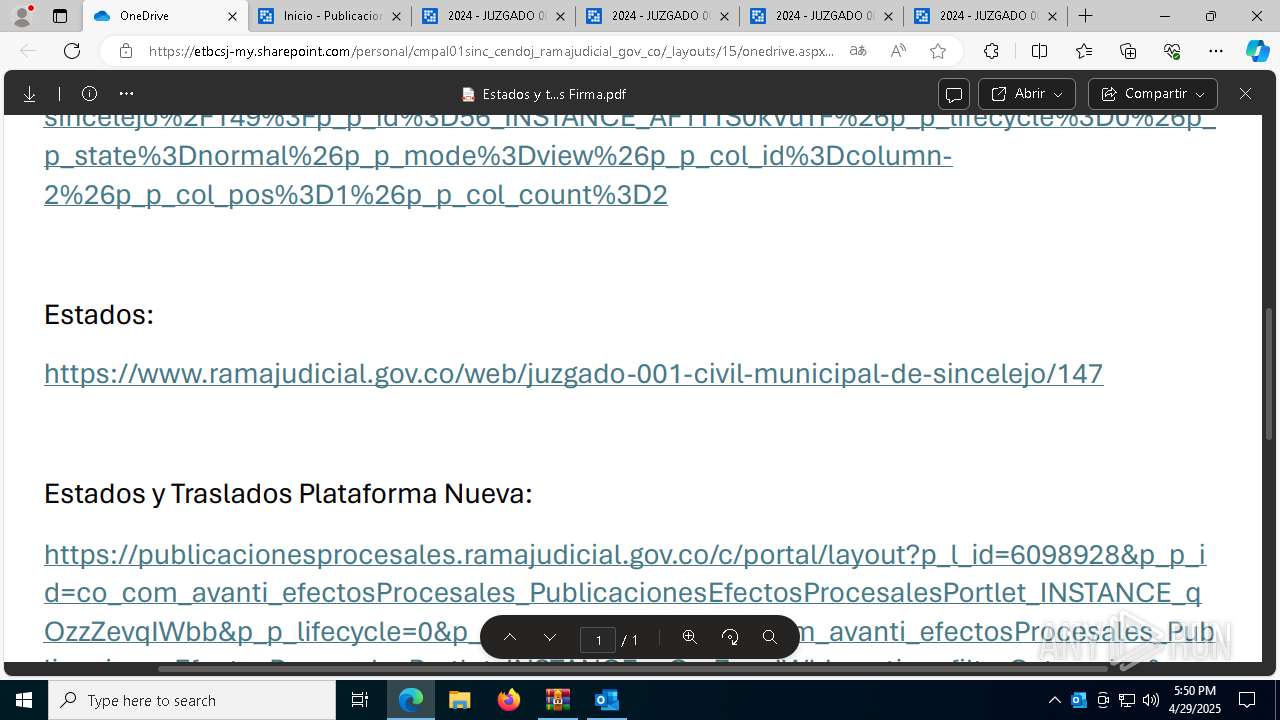Show hidden system tray icons
1280x720 pixels.
click(x=1055, y=700)
